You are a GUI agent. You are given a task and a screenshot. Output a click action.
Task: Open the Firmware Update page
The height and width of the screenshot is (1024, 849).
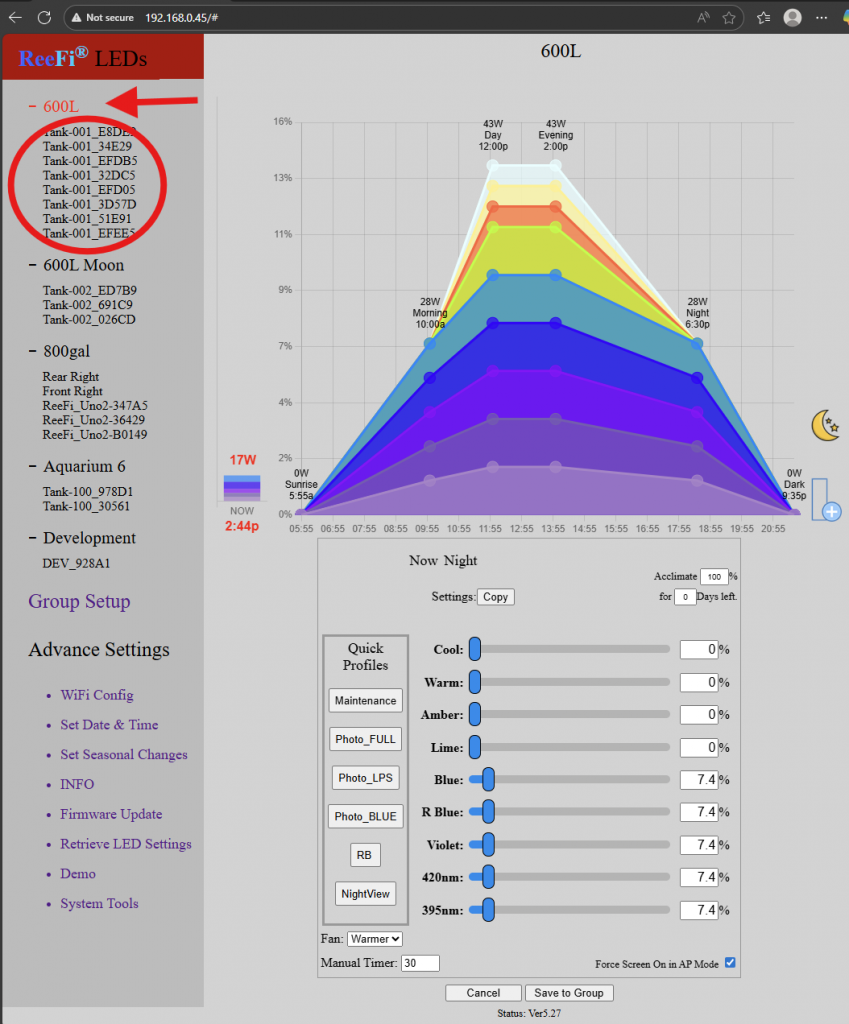point(110,814)
